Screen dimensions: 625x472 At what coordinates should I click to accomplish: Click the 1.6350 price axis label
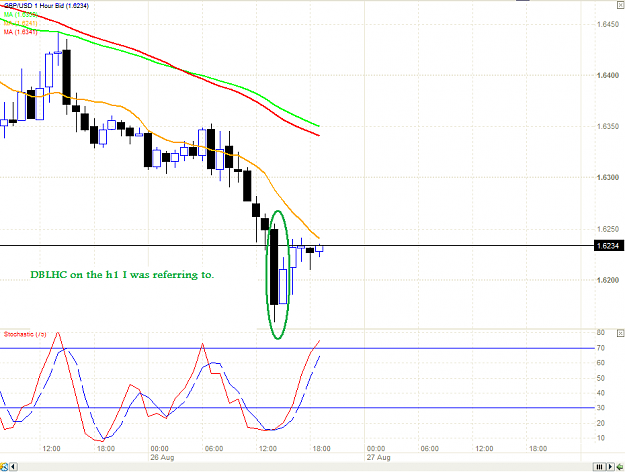(x=608, y=126)
